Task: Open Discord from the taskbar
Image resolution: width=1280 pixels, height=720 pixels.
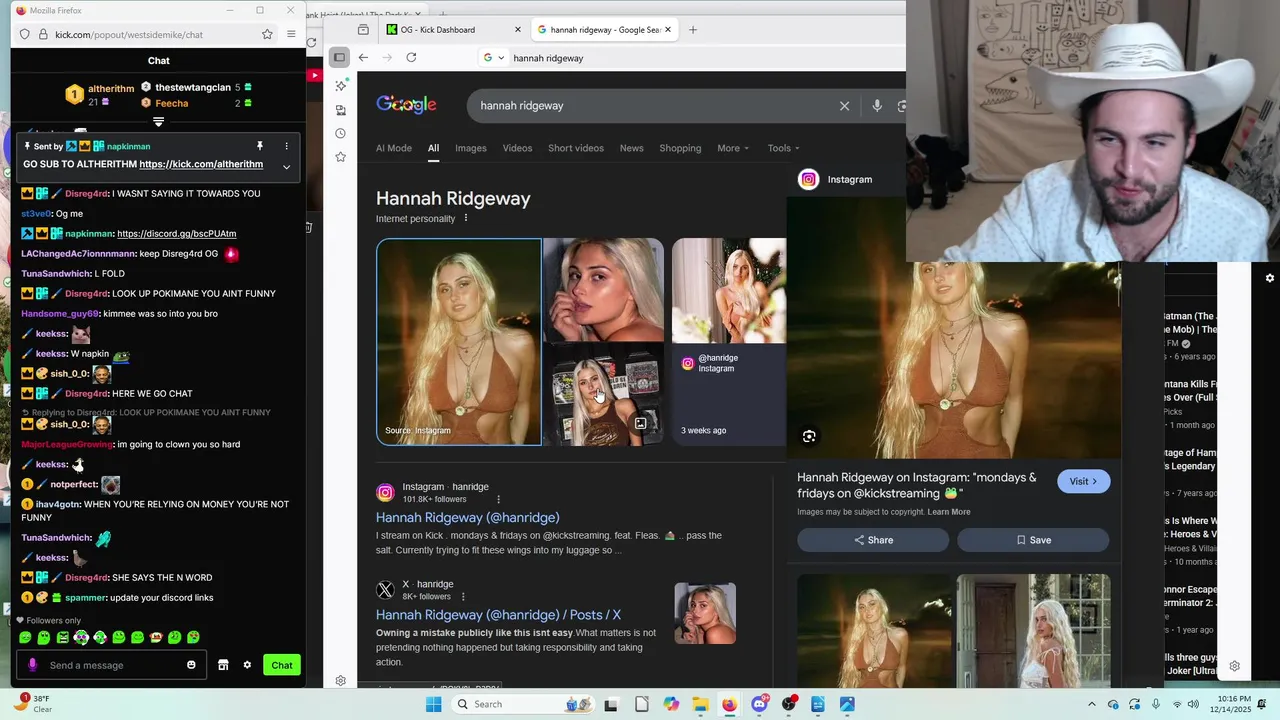Action: point(759,704)
